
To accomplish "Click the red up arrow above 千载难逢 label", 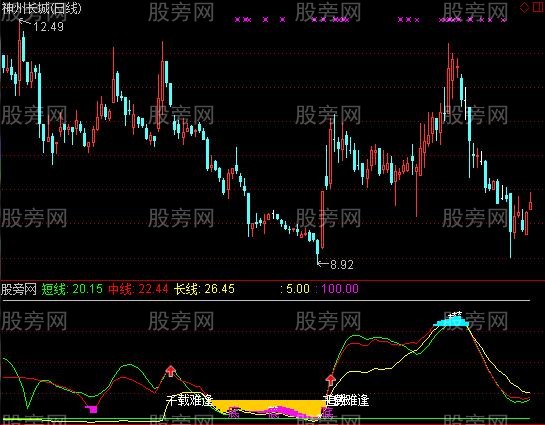I will pyautogui.click(x=170, y=371).
